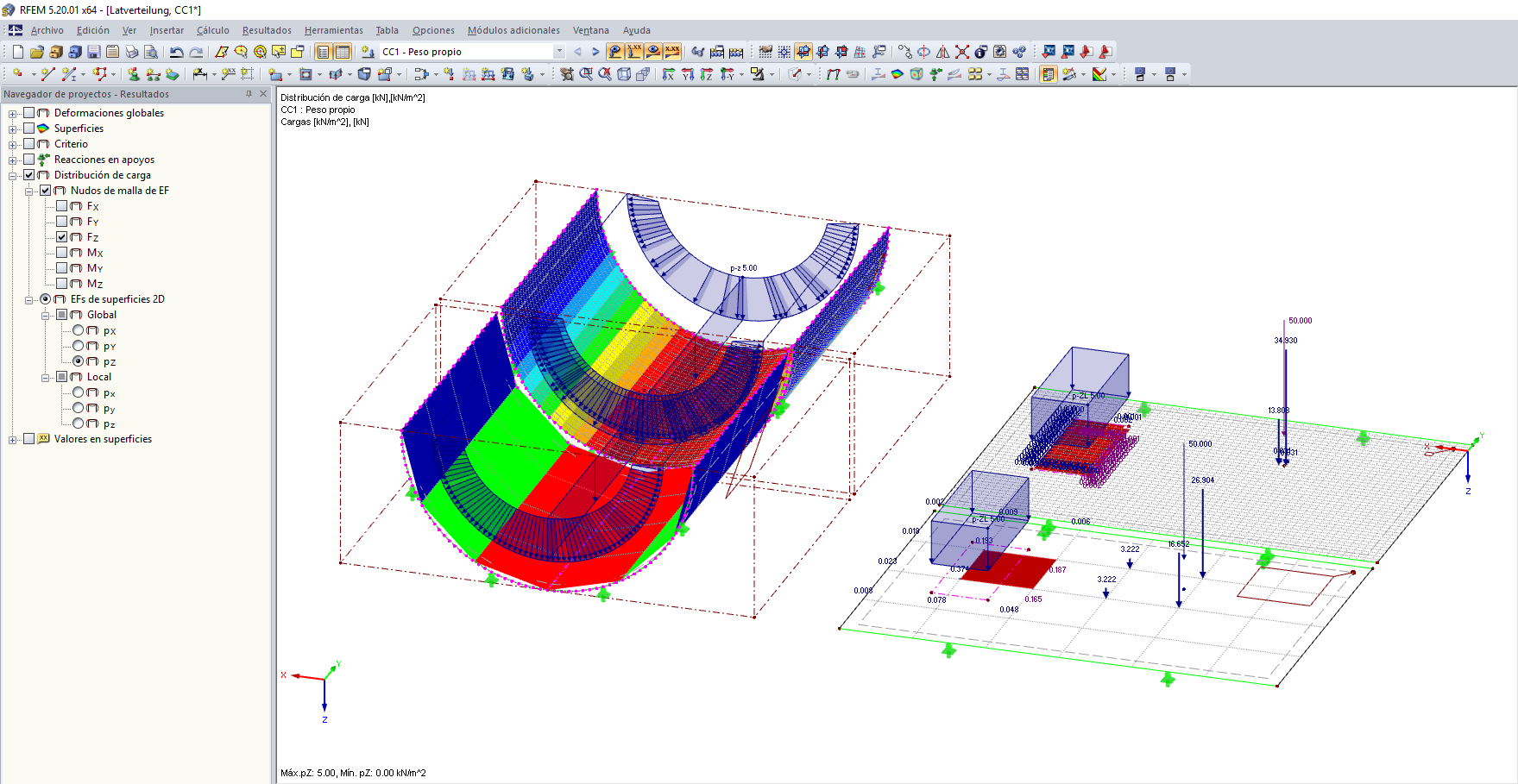1518x784 pixels.
Task: Check the Mz moment checkbox
Action: tap(62, 284)
